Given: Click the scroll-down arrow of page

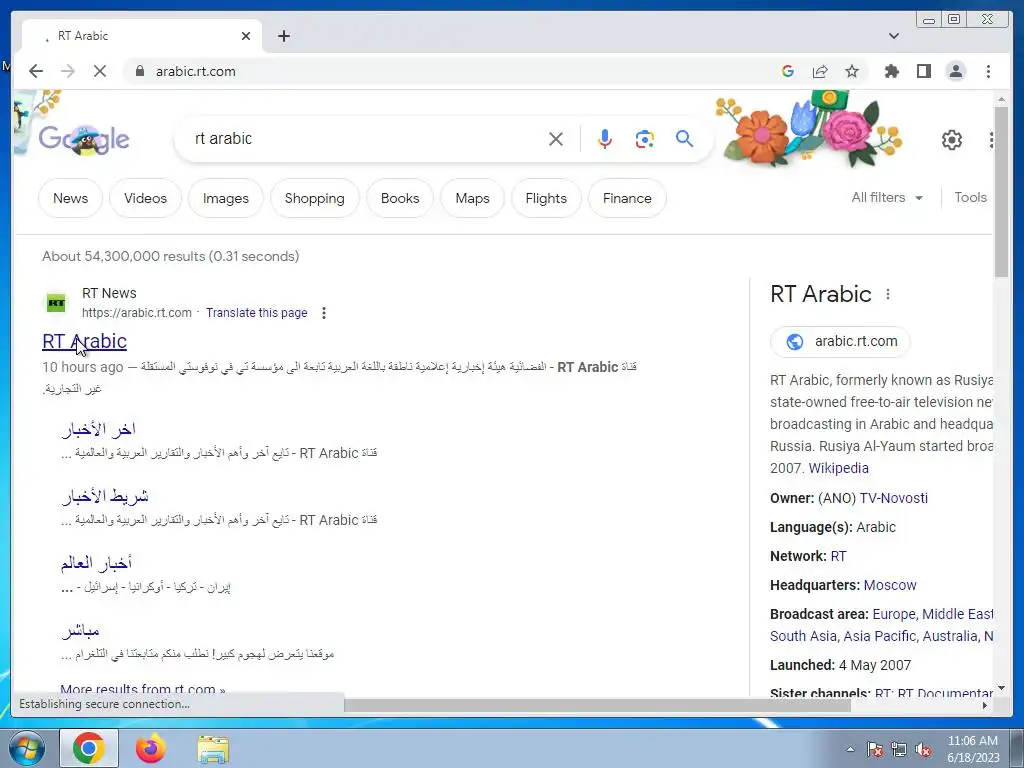Looking at the screenshot, I should tap(1002, 688).
